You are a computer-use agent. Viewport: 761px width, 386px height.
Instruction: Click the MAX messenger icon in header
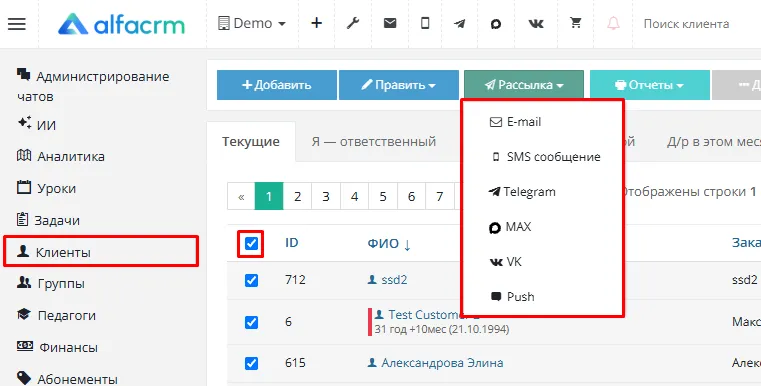(496, 23)
